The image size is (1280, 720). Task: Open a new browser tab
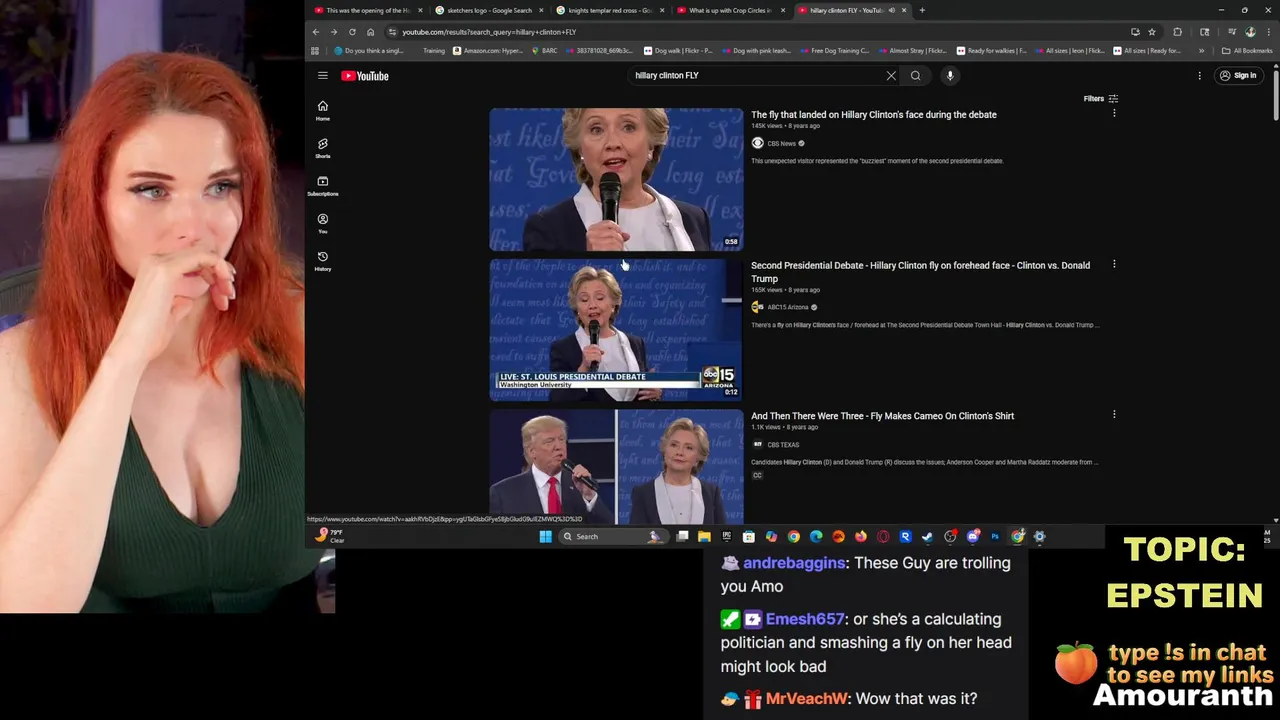tap(922, 10)
